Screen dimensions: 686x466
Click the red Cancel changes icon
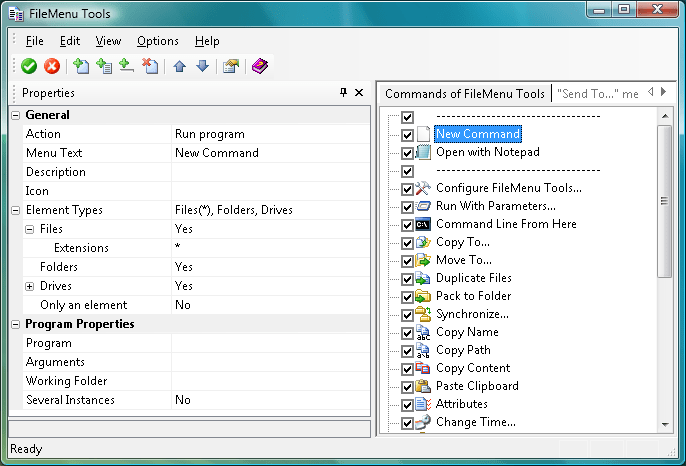[x=52, y=67]
